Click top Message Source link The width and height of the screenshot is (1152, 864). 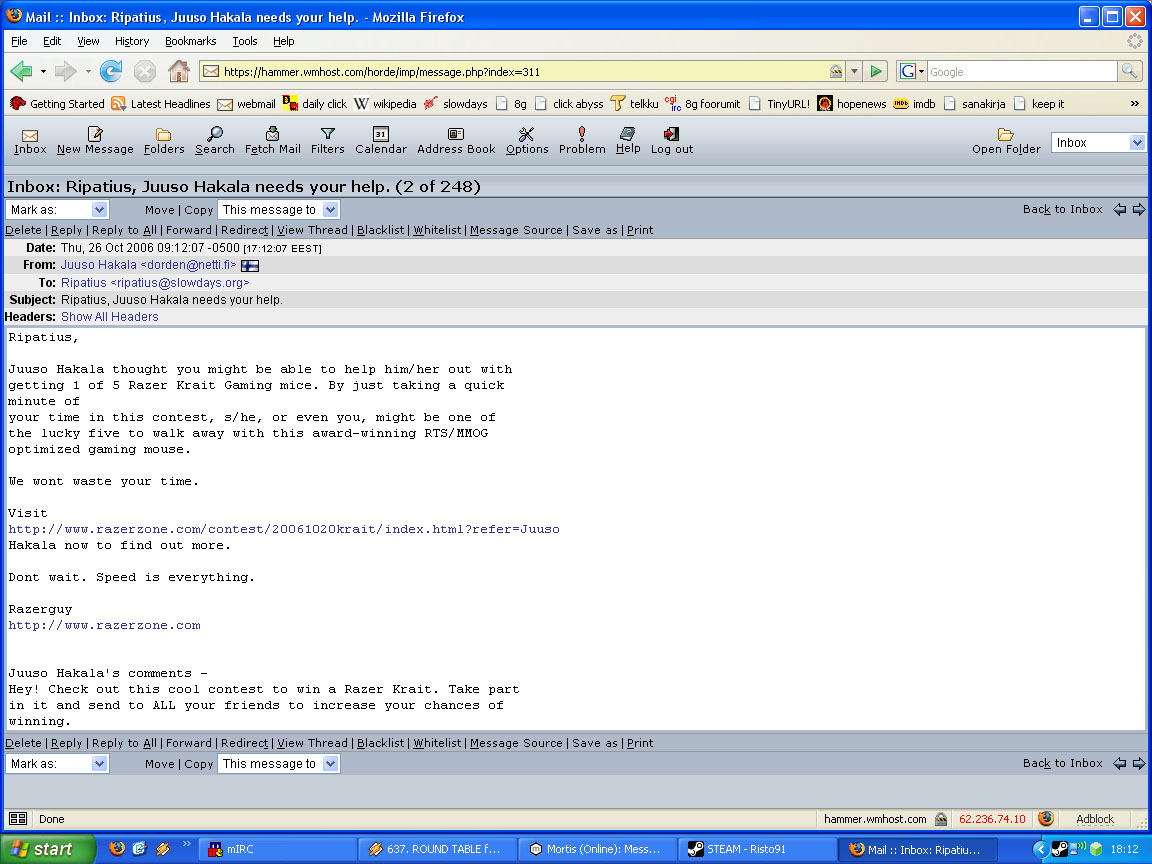click(x=516, y=230)
